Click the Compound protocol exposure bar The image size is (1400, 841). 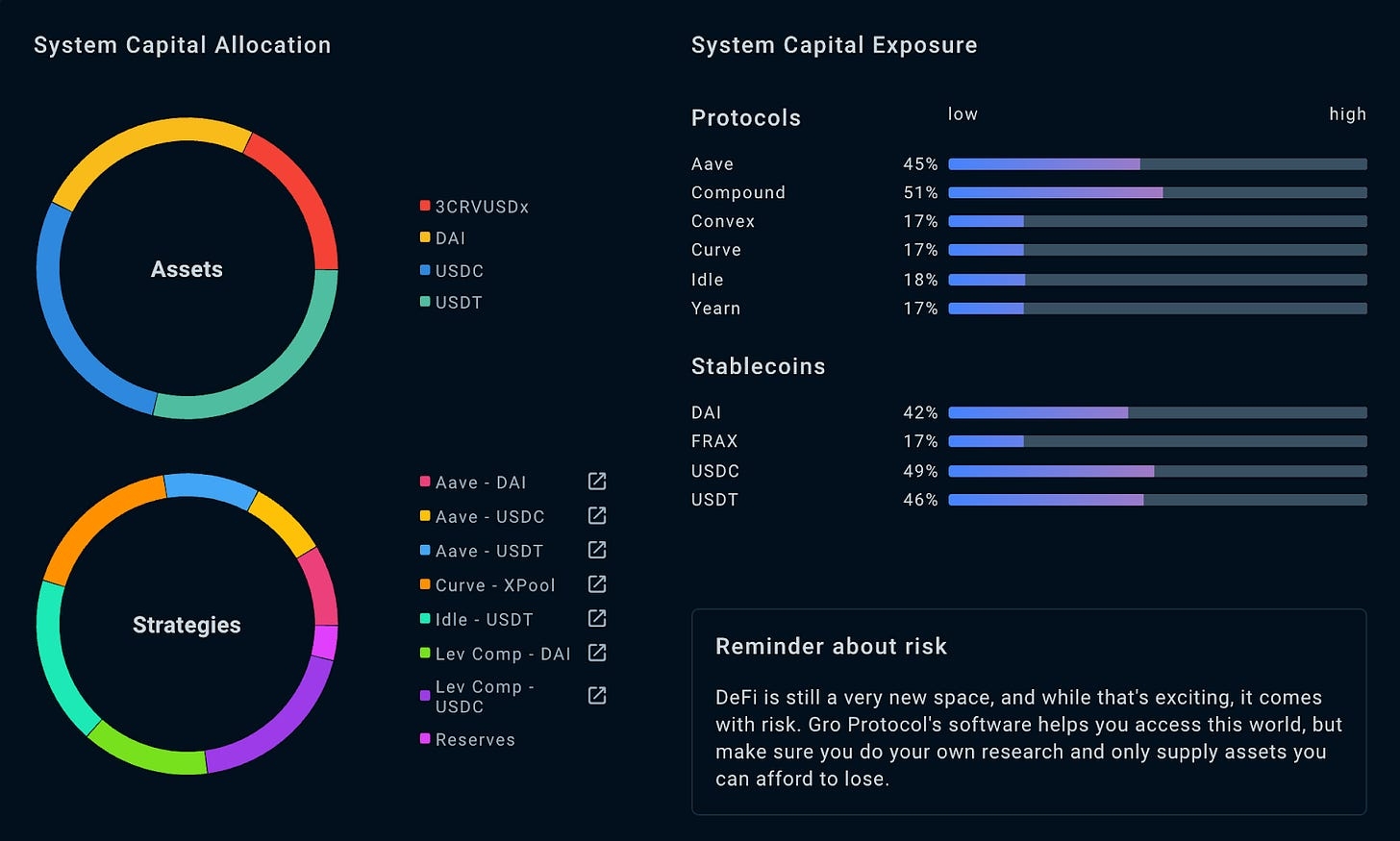[x=1157, y=193]
